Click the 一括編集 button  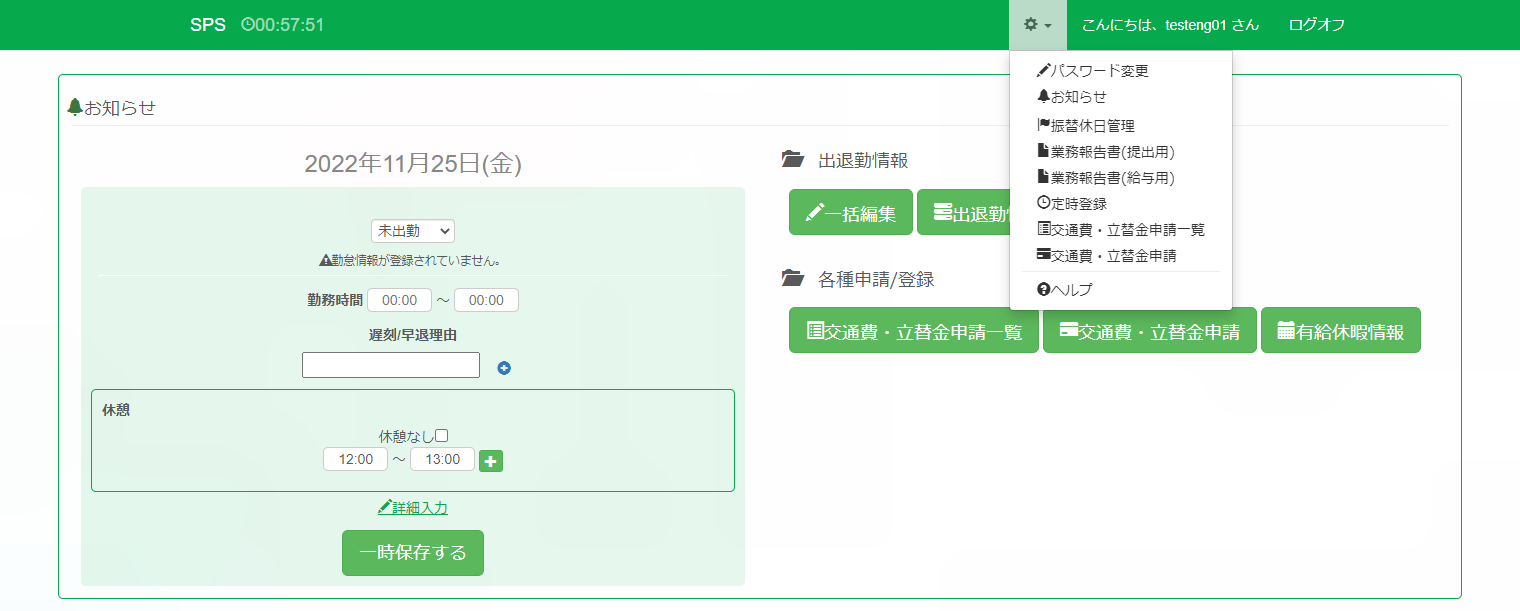(x=850, y=213)
